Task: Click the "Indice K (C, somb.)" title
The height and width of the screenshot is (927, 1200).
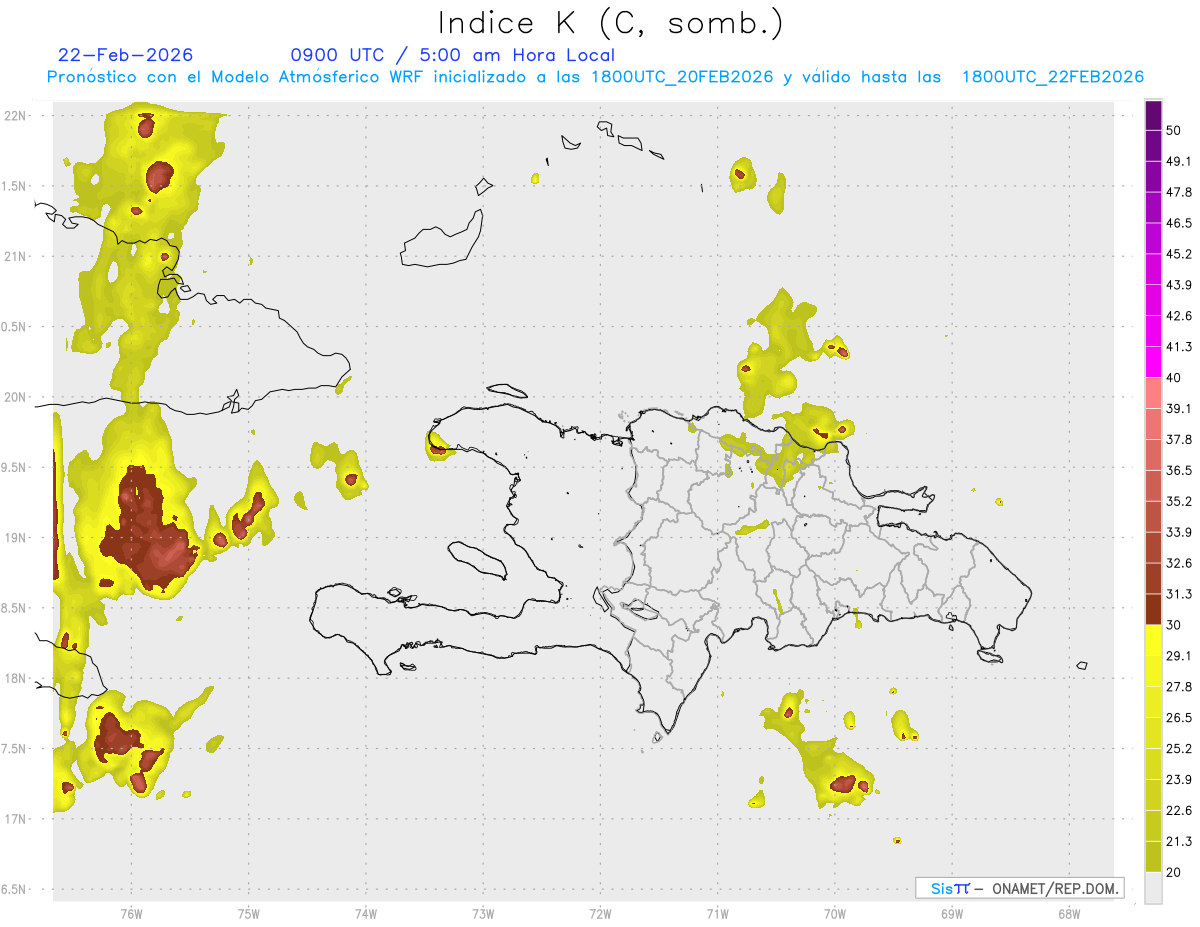Action: tap(611, 23)
